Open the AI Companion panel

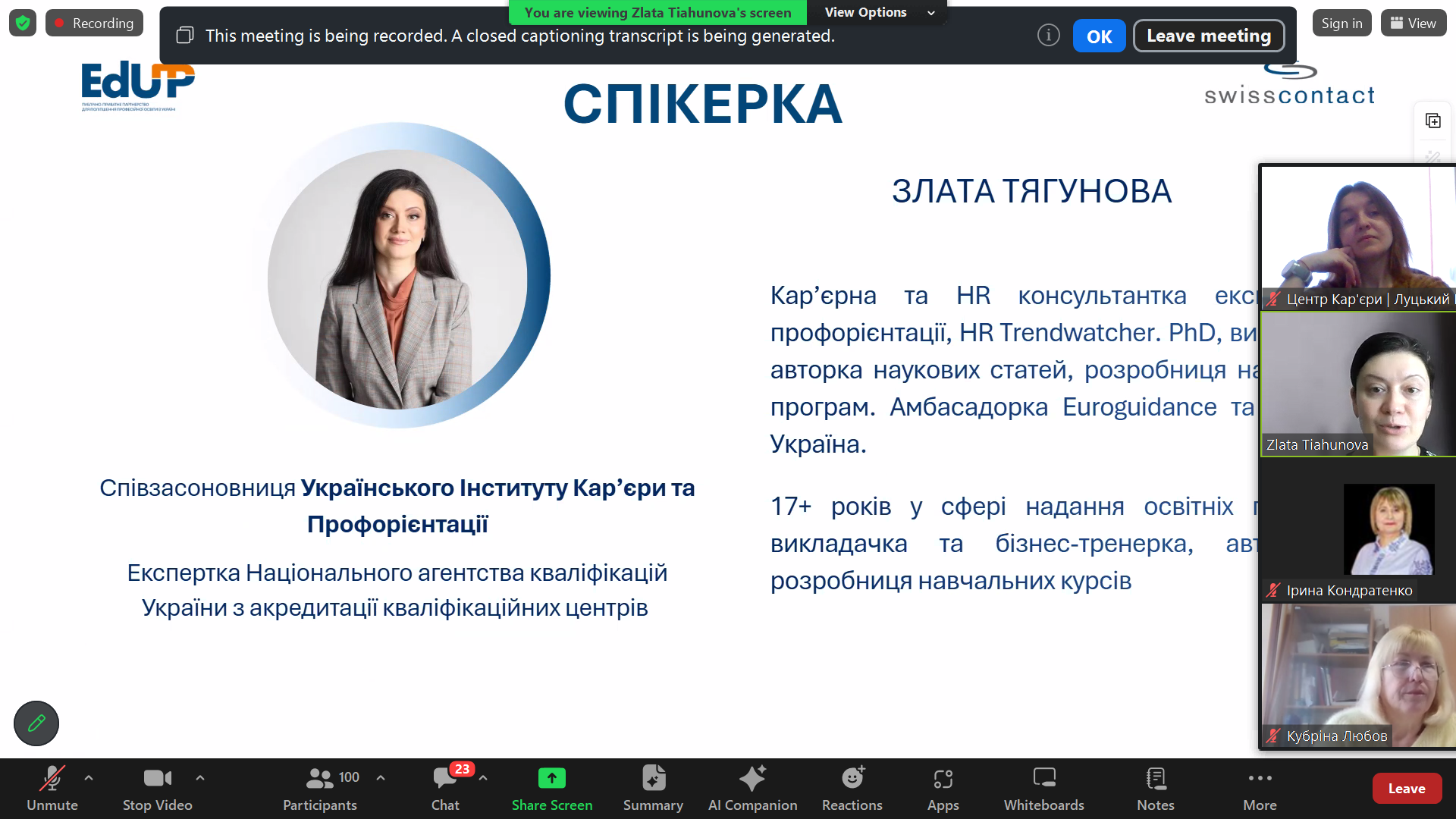tap(752, 788)
